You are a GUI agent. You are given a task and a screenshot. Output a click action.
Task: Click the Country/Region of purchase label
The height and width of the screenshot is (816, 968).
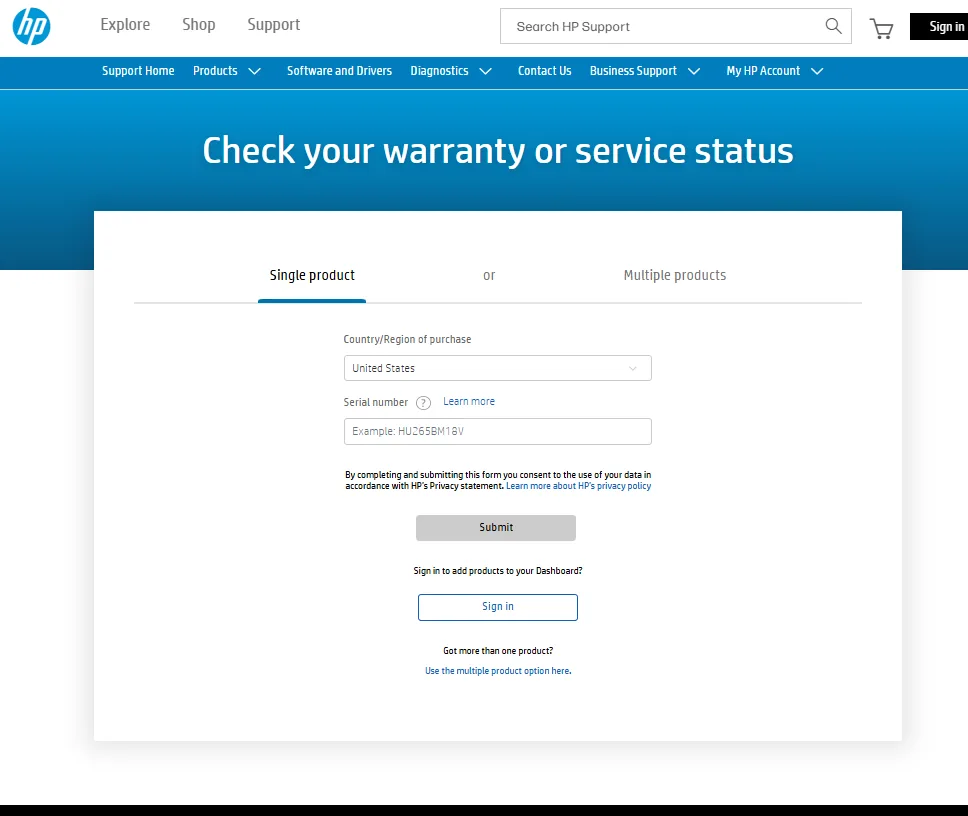pos(407,339)
